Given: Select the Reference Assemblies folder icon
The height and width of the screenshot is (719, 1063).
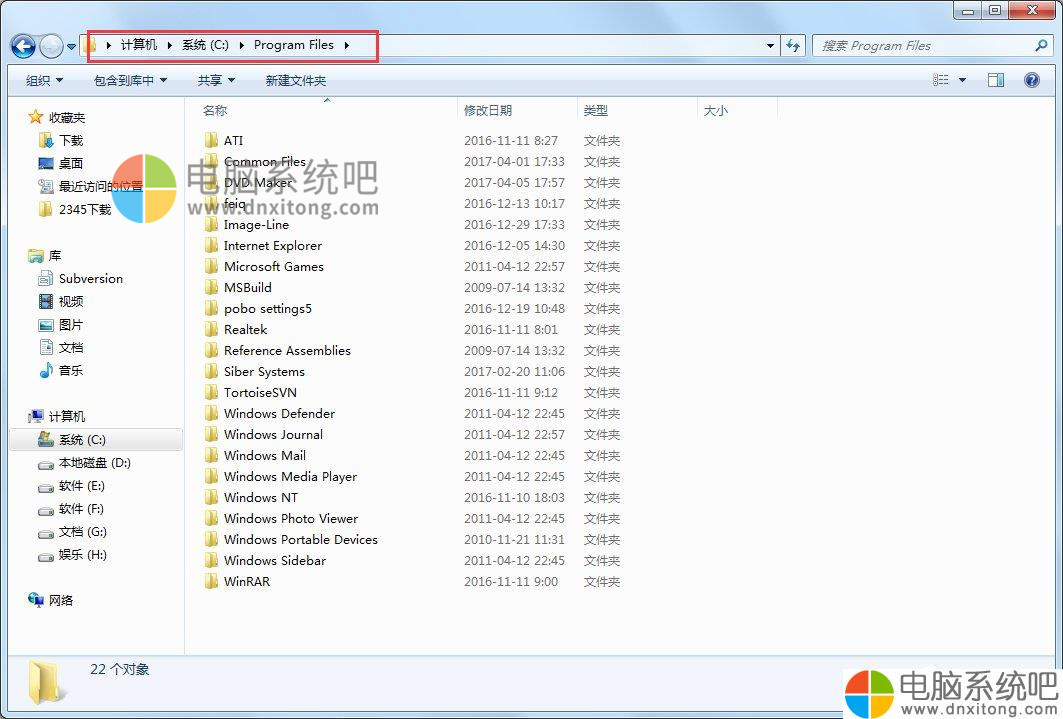Looking at the screenshot, I should click(x=212, y=350).
